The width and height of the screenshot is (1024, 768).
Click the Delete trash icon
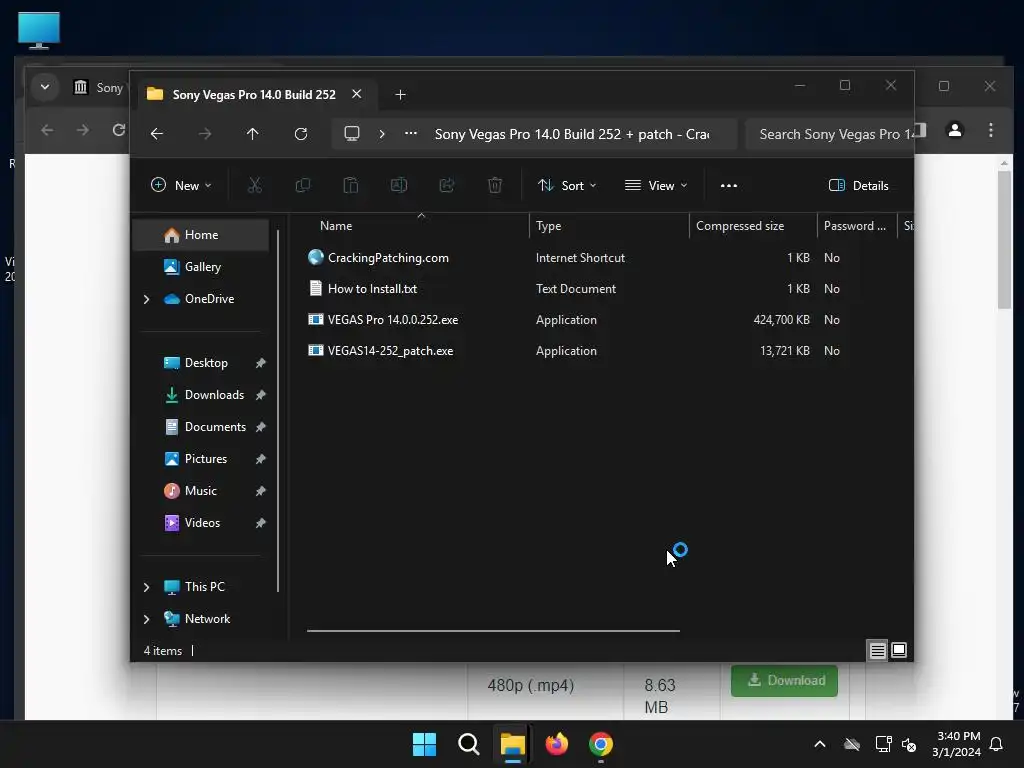coord(495,185)
